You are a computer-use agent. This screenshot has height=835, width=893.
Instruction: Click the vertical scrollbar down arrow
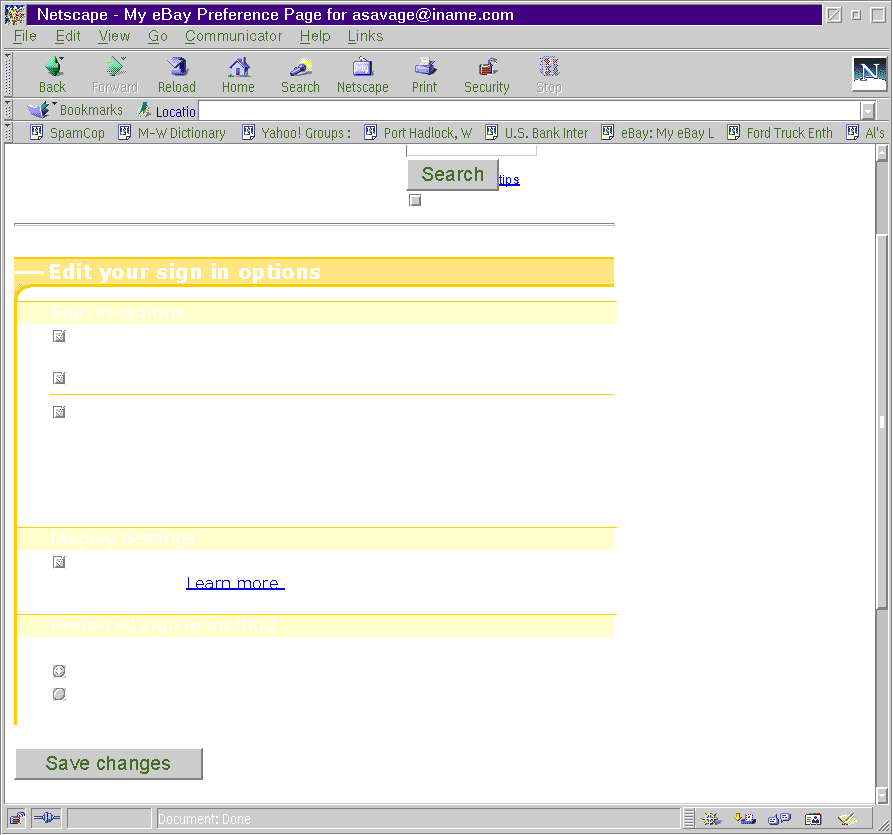coord(881,796)
